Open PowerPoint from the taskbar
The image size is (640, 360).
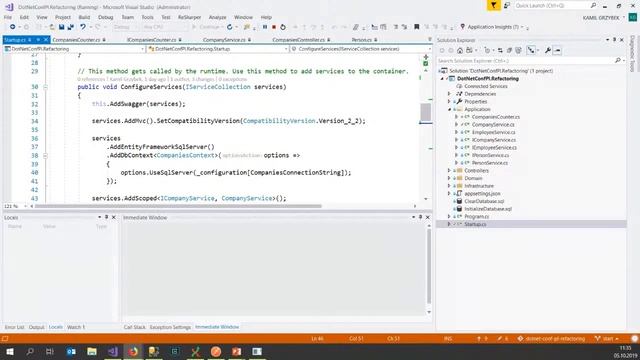tap(236, 351)
